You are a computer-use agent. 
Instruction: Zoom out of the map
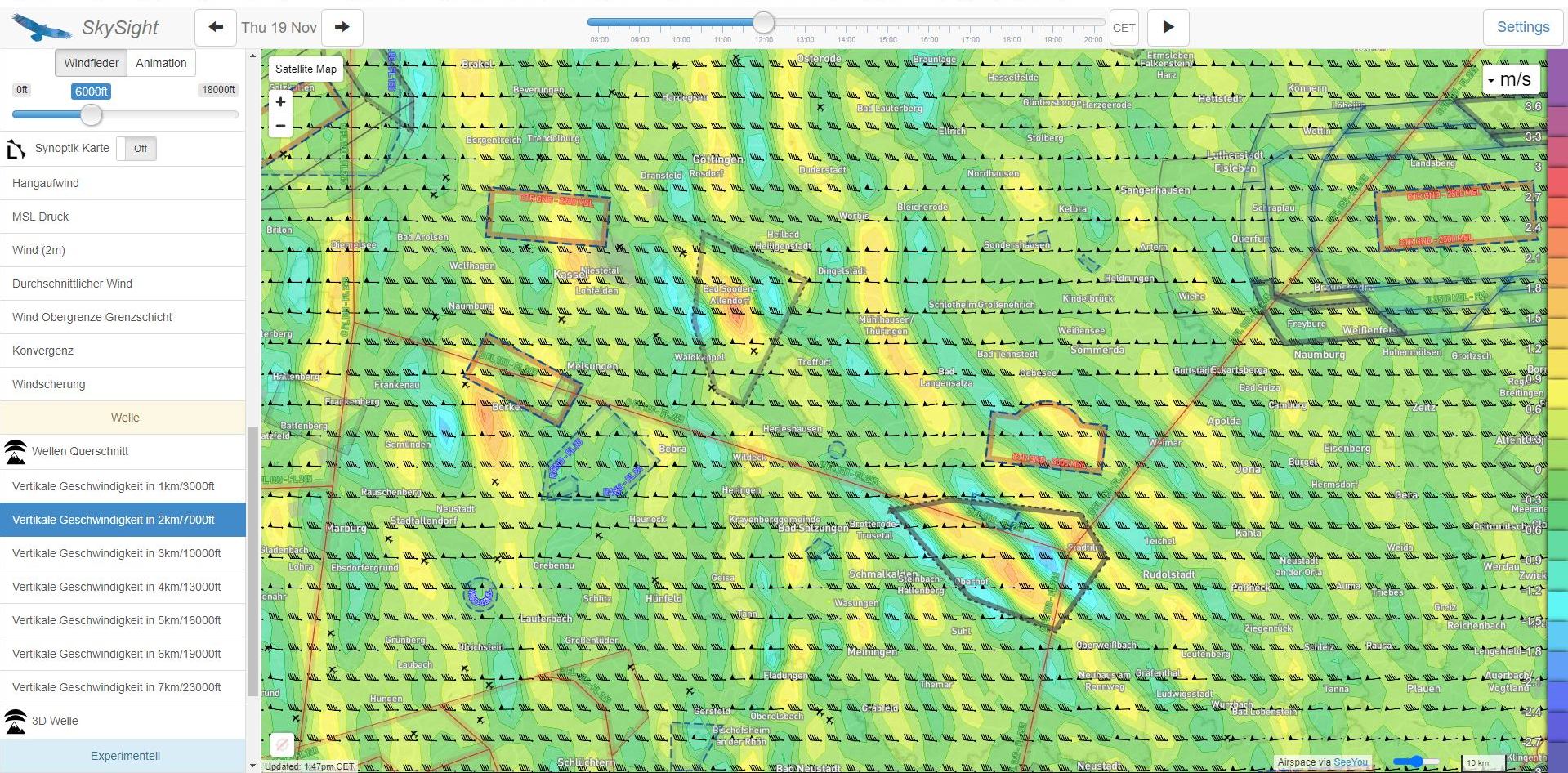pyautogui.click(x=280, y=126)
